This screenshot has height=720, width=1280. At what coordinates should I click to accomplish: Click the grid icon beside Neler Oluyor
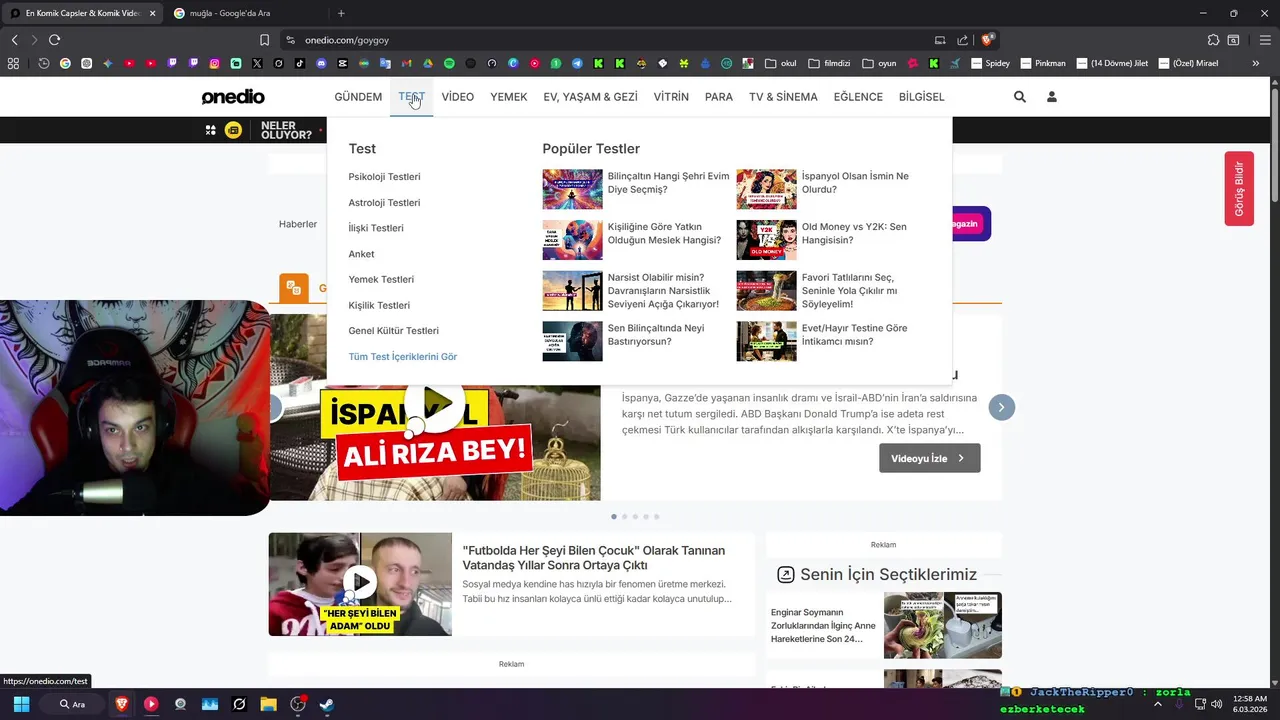211,130
